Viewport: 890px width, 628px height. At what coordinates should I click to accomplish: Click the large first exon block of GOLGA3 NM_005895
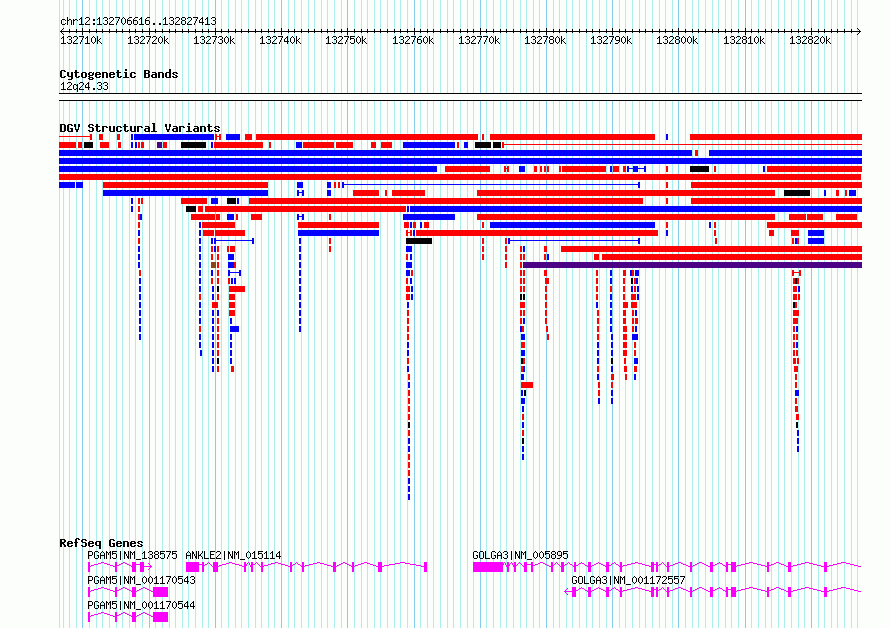click(x=488, y=567)
